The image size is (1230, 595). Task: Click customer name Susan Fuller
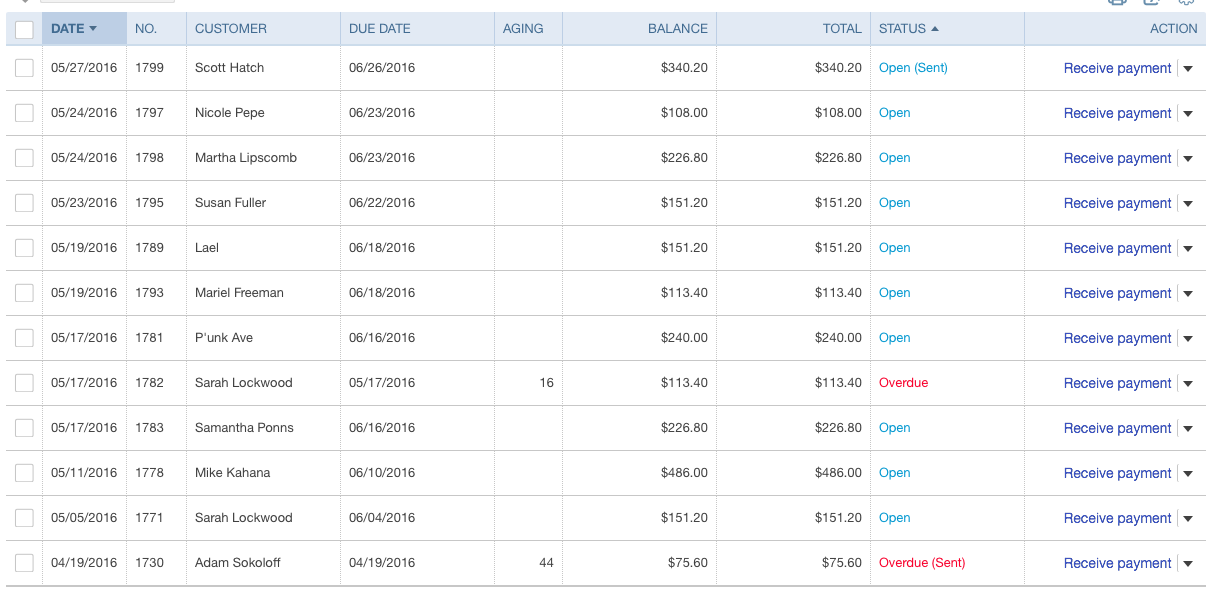tap(231, 203)
